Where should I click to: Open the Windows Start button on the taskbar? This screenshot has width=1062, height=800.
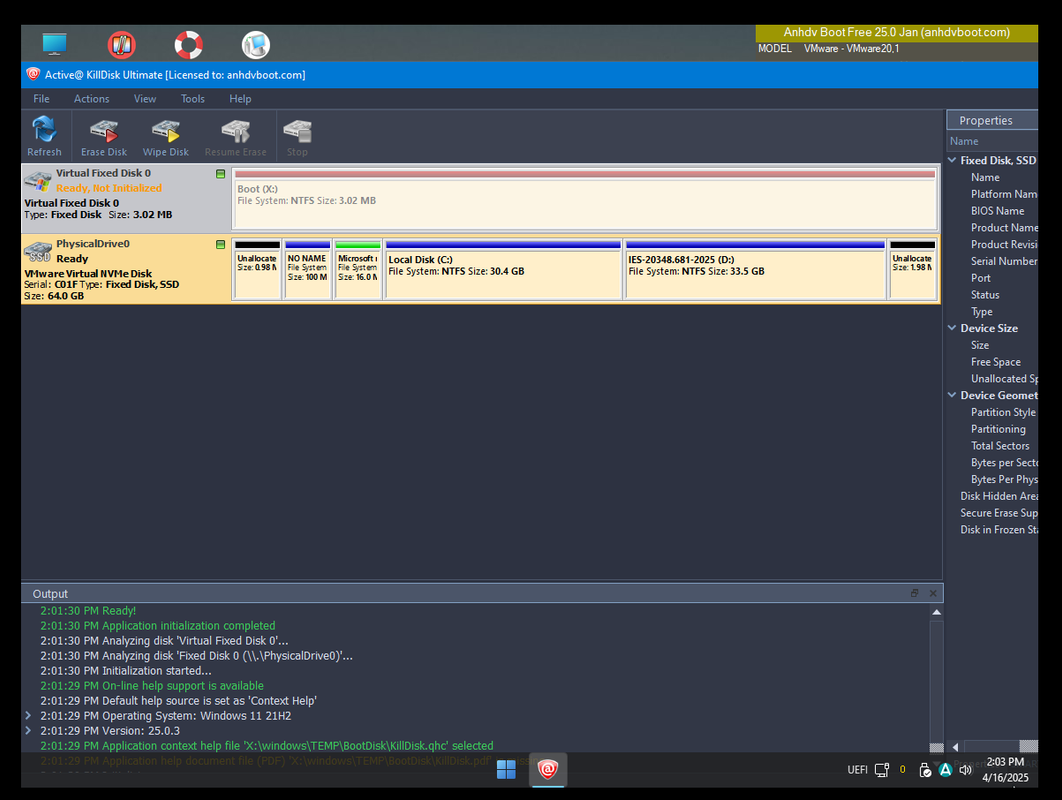(x=506, y=770)
